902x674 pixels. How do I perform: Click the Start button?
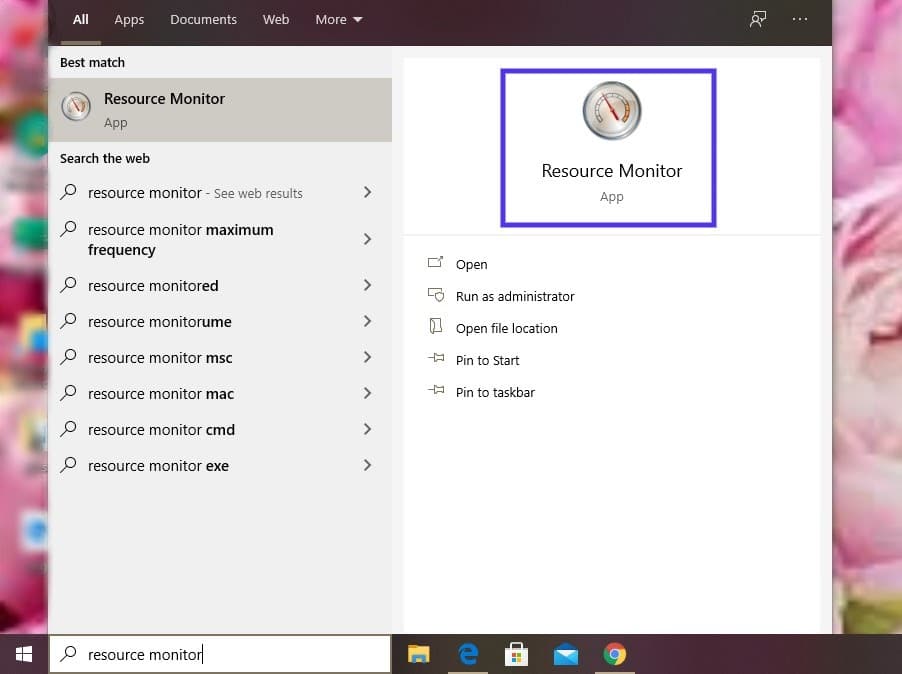tap(23, 654)
